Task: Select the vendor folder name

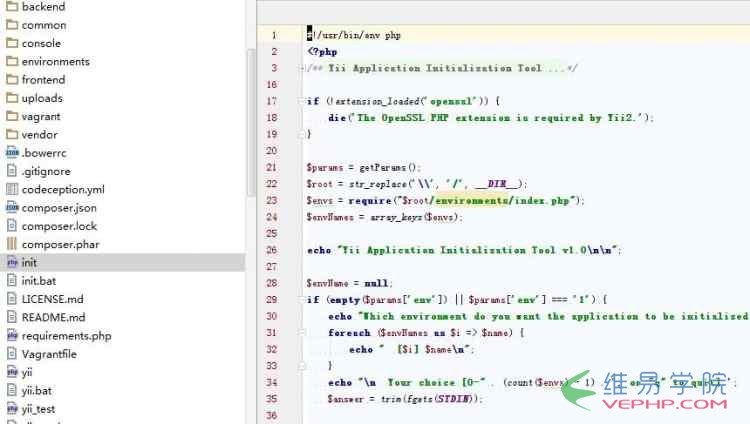Action: point(40,134)
